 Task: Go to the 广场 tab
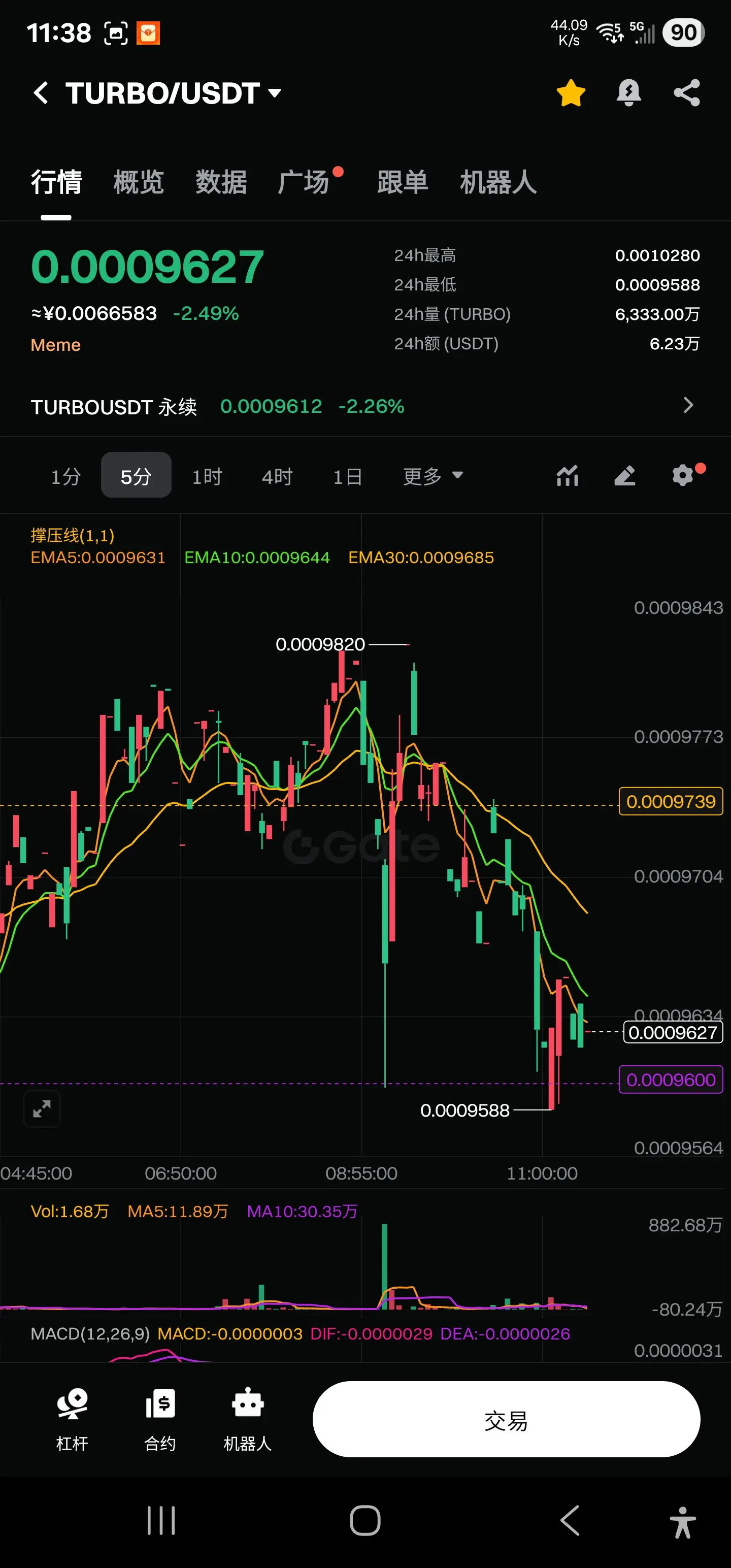tap(304, 182)
